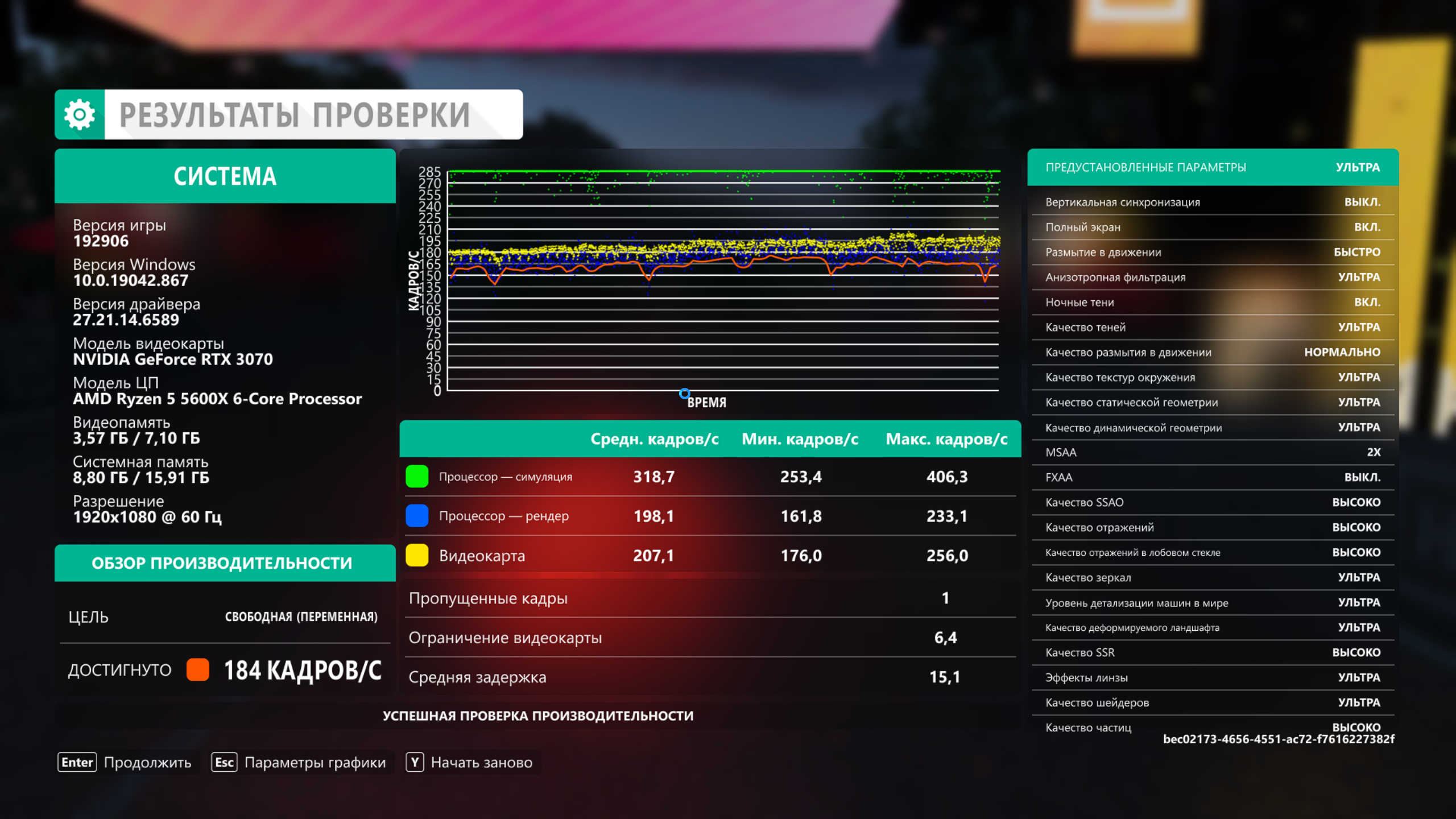Toggle Вертикальная синхронизация setting row
Viewport: 1456px width, 819px height.
pyautogui.click(x=1213, y=202)
